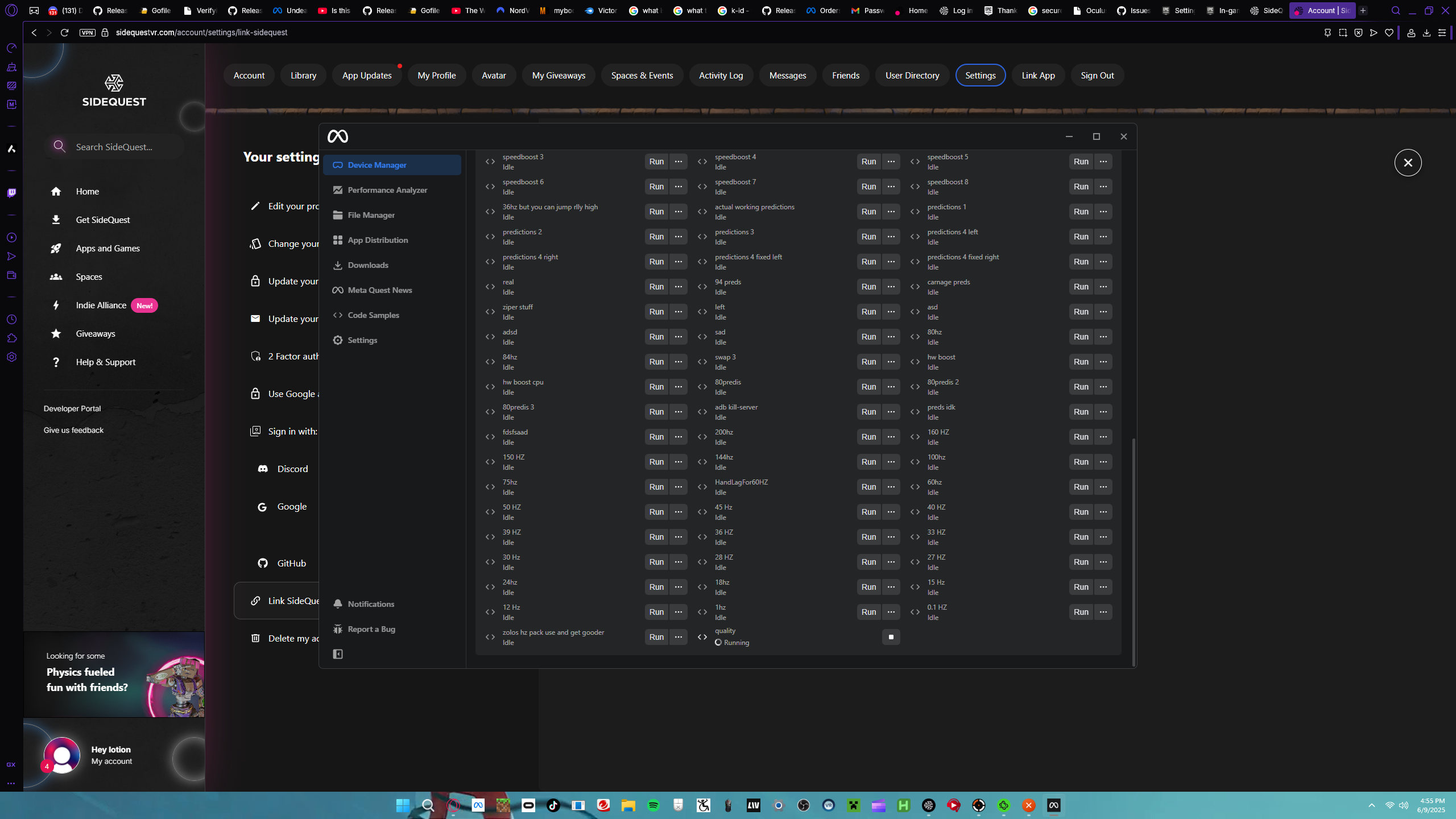Screen dimensions: 1456x819
Task: Stop the running quality script
Action: pyautogui.click(x=891, y=637)
